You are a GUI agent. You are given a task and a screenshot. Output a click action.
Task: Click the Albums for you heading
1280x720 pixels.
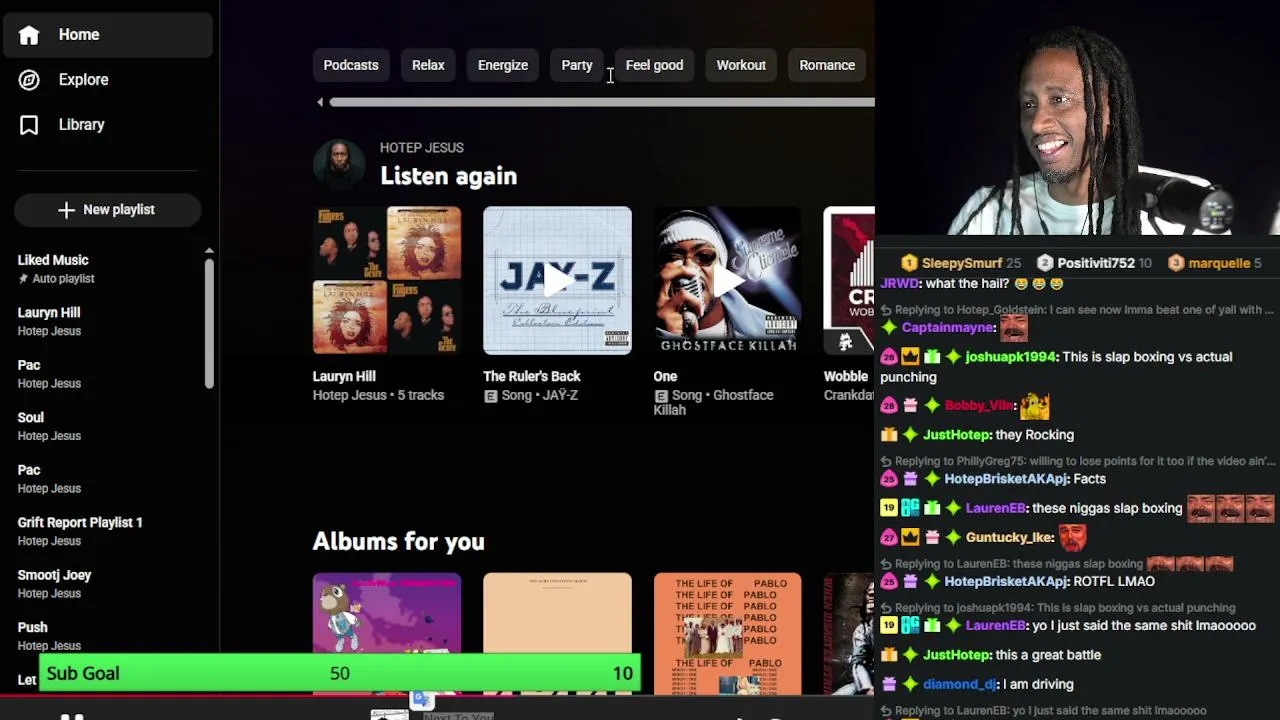pos(399,542)
